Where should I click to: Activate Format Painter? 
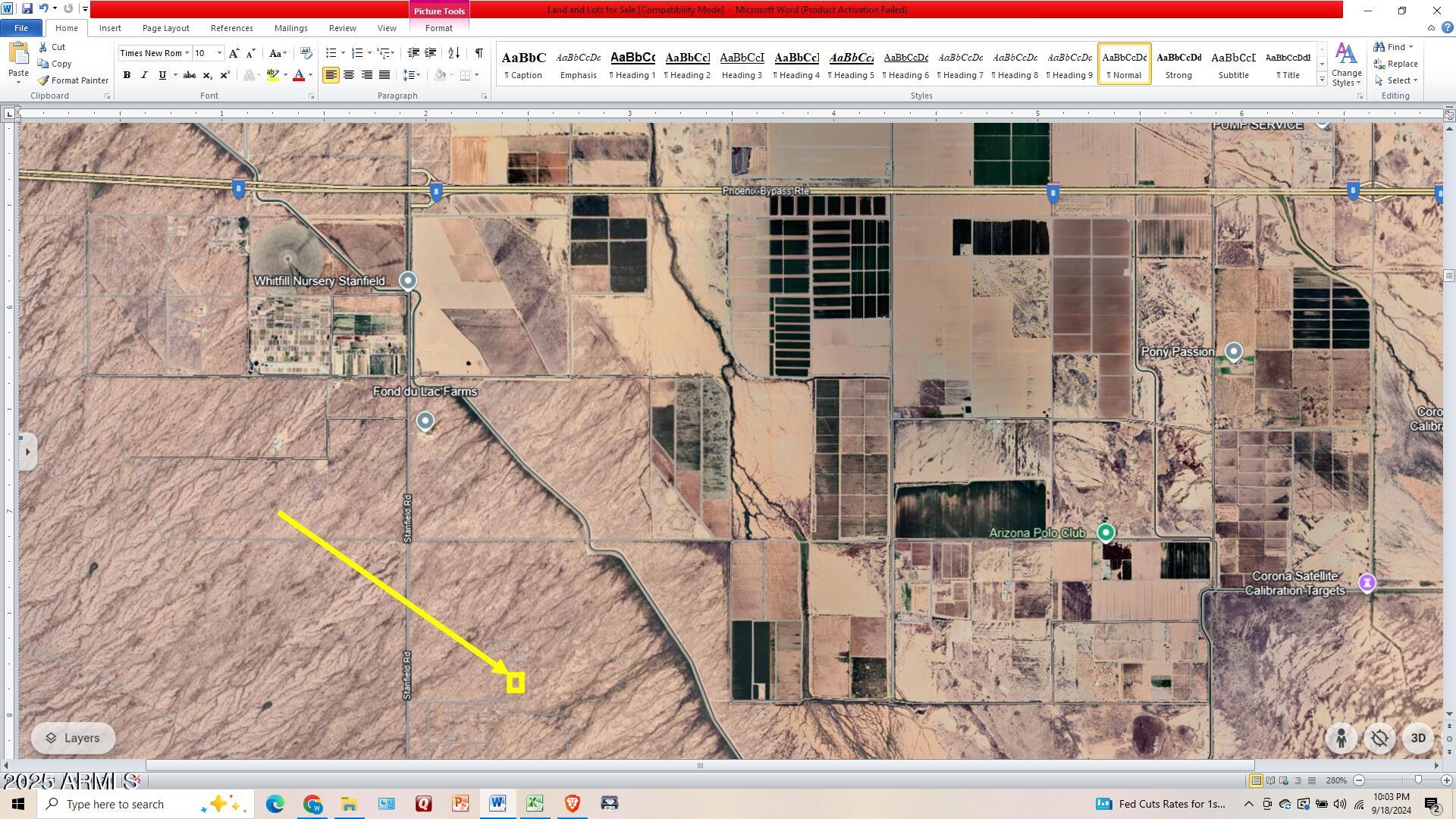pyautogui.click(x=73, y=80)
